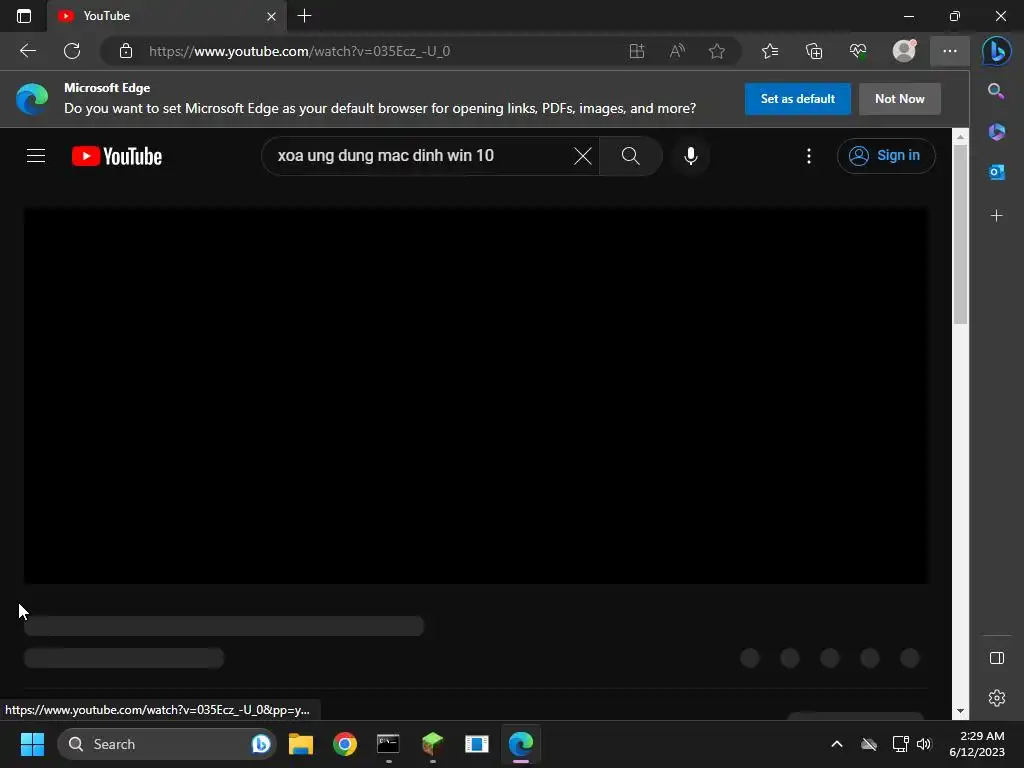This screenshot has width=1024, height=768.
Task: Open the tab actions menu icon
Action: (x=24, y=16)
